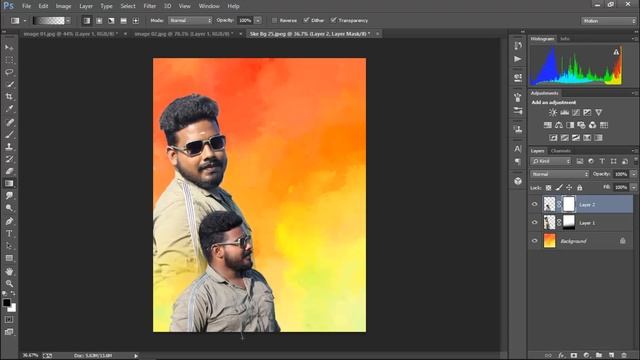Screen dimensions: 640x360
Task: Open the gradient Opacity slider arrow
Action: 258,20
